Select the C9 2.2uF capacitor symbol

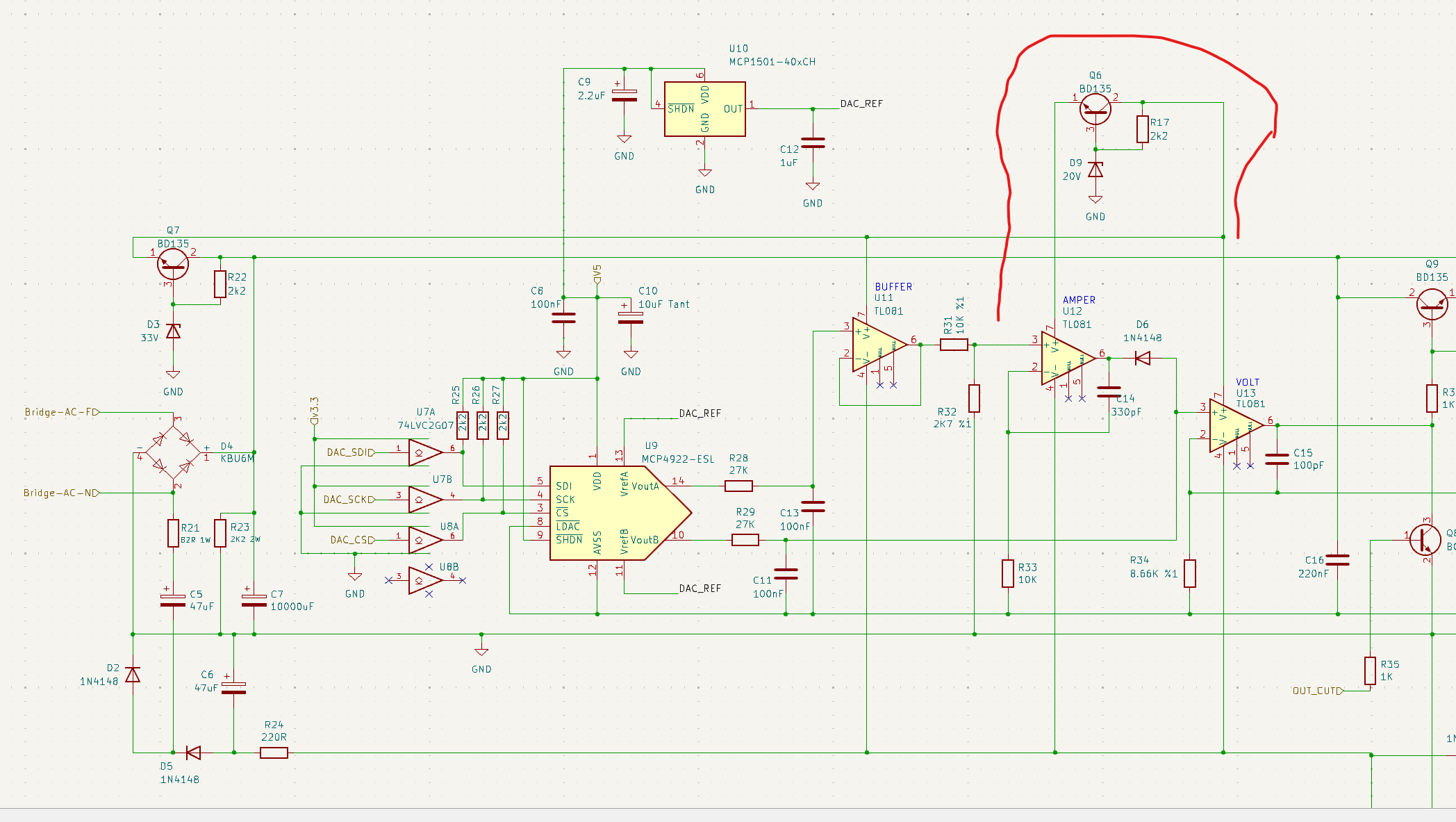pos(624,95)
